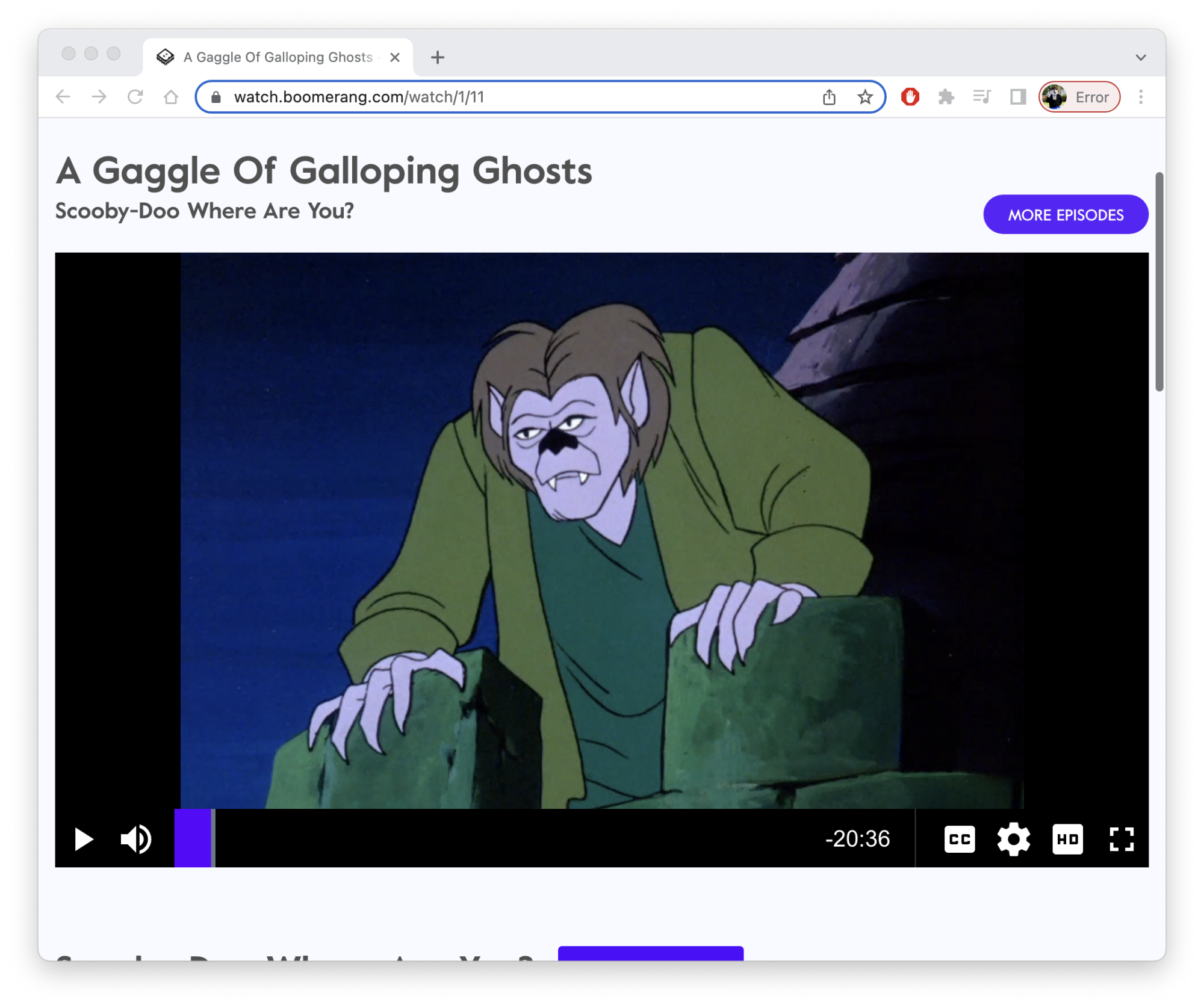This screenshot has width=1204, height=1008.
Task: Toggle the browser side panel
Action: pos(1018,97)
